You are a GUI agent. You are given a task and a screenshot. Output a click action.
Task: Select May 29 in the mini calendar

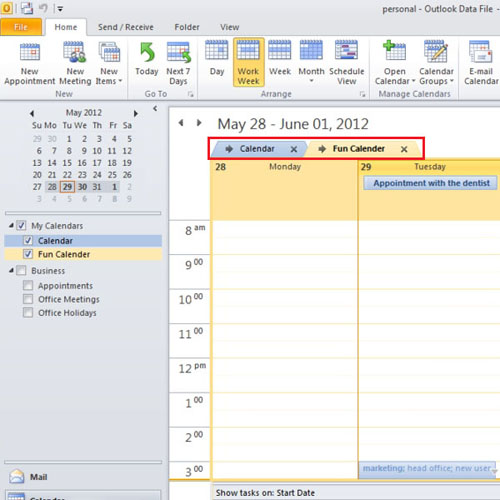[67, 187]
